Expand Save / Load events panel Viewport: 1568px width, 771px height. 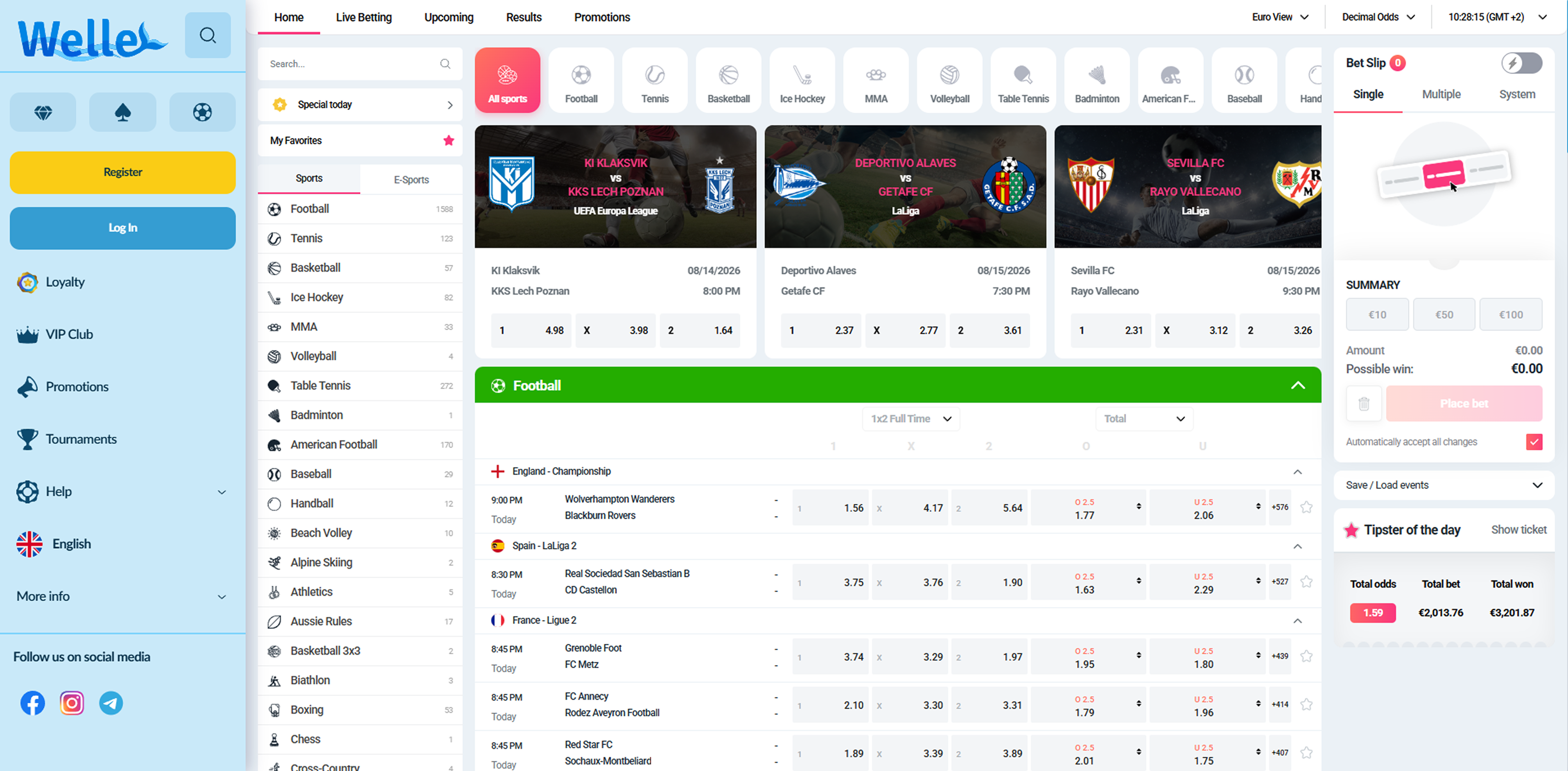1444,485
